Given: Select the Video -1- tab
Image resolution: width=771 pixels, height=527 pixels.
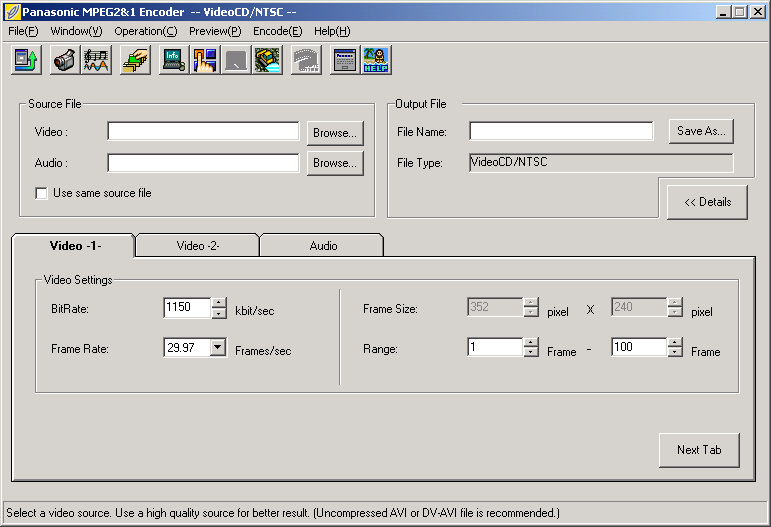Looking at the screenshot, I should pyautogui.click(x=75, y=245).
